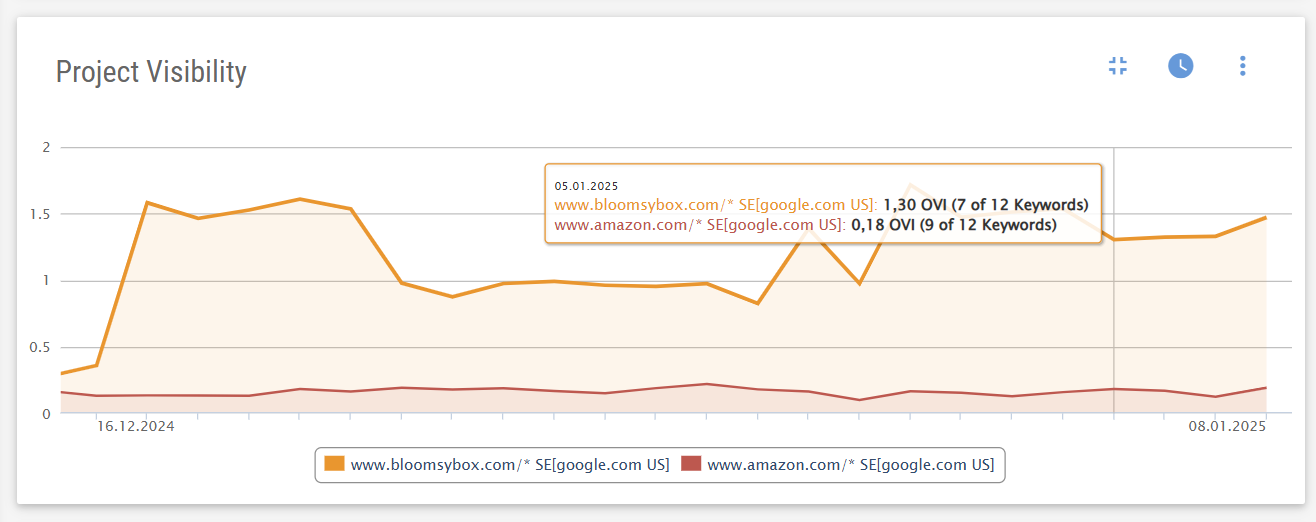Image resolution: width=1316 pixels, height=522 pixels.
Task: Open the three-dot more options menu
Action: [x=1243, y=66]
